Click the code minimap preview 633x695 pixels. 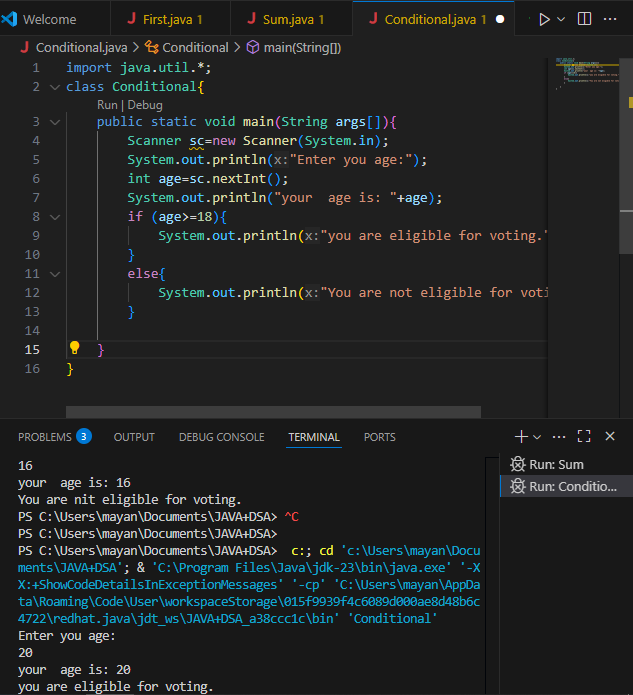(587, 73)
